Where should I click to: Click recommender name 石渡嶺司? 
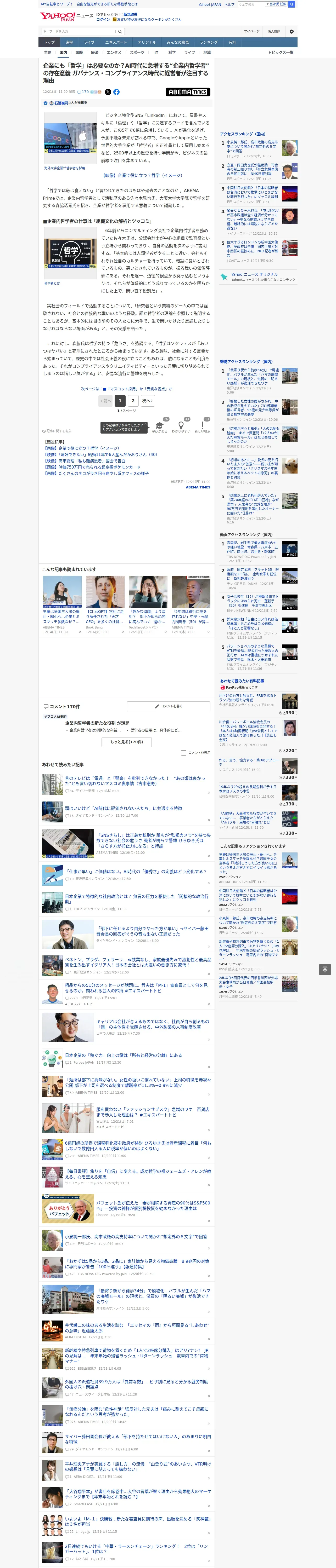(61, 103)
